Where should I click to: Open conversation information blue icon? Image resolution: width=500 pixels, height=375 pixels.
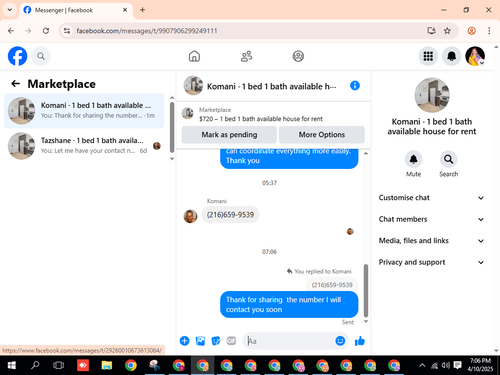pyautogui.click(x=355, y=86)
